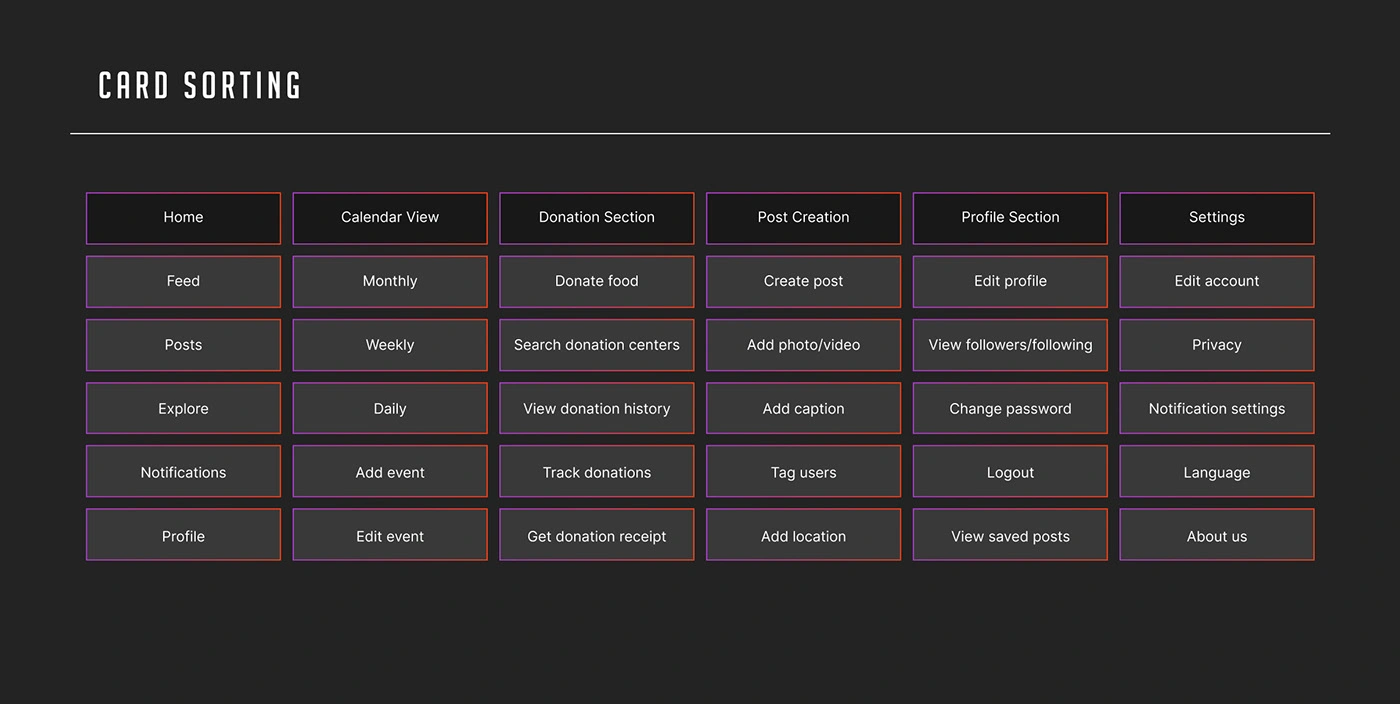Click the Monthly card
The image size is (1400, 704).
tap(390, 282)
